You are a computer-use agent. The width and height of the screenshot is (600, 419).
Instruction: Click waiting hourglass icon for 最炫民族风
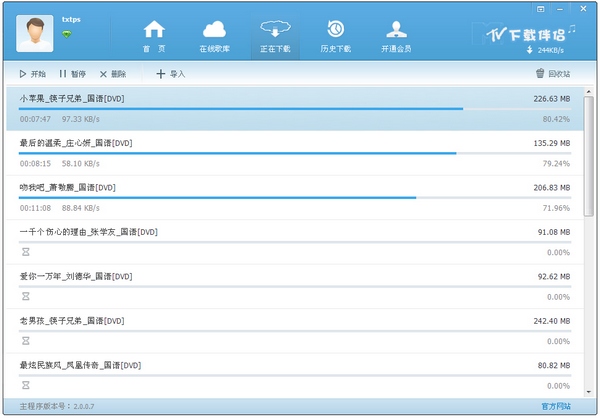coord(26,385)
